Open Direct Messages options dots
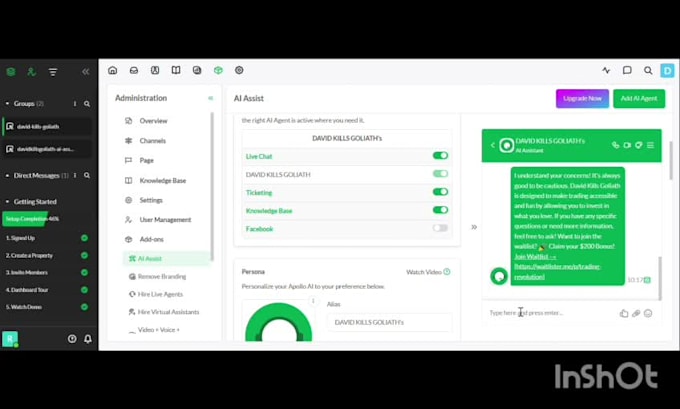Viewport: 680px width, 409px height. [75, 176]
